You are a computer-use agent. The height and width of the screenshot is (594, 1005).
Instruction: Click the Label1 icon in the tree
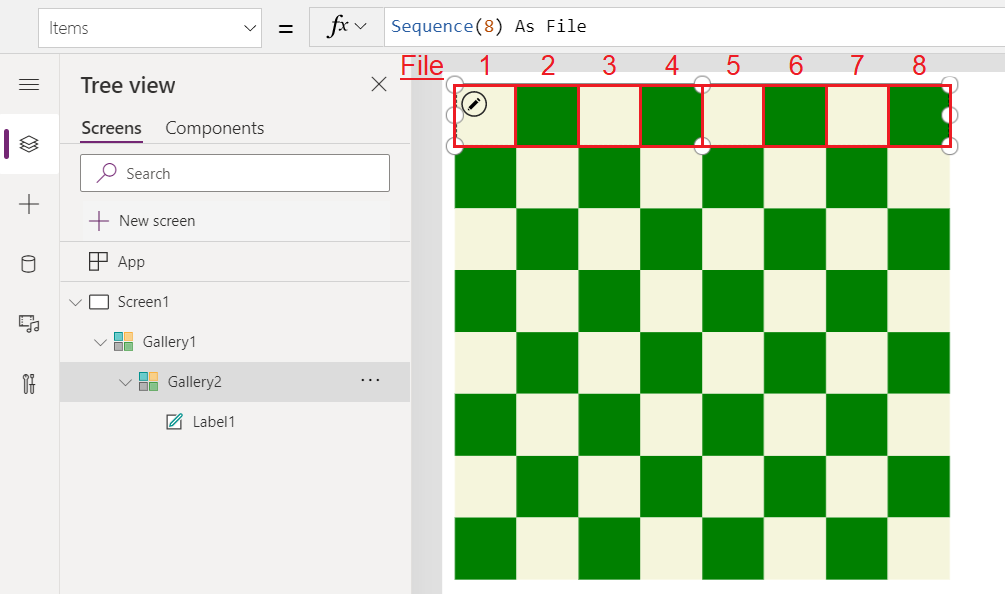coord(176,421)
